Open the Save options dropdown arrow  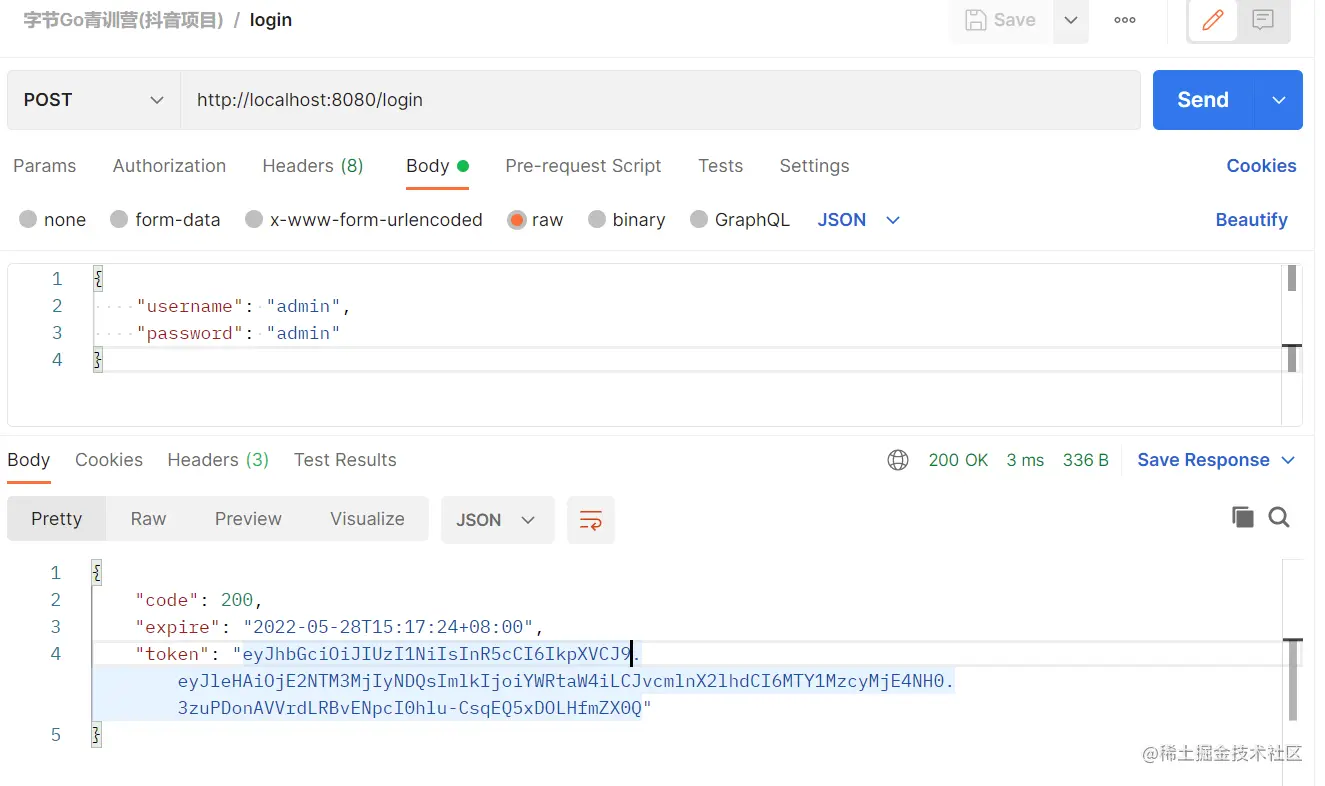coord(1071,20)
